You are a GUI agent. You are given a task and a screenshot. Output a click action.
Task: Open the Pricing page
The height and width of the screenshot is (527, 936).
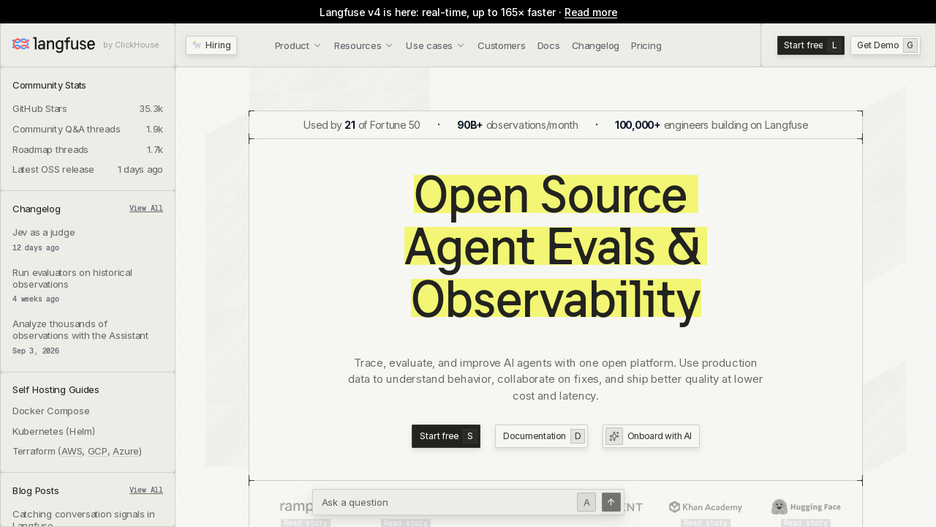tap(646, 46)
